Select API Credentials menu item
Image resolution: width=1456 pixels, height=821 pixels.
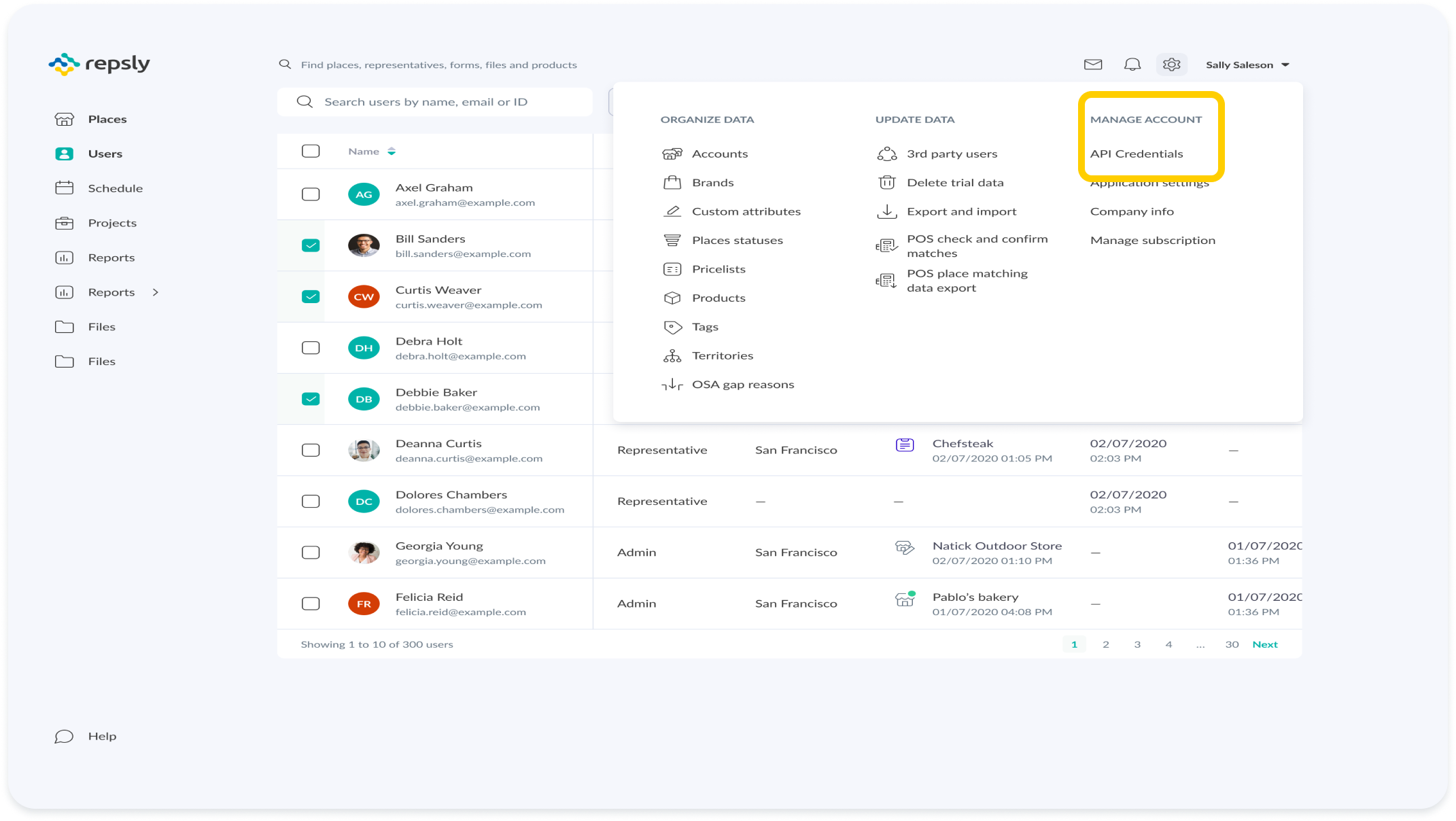point(1137,154)
